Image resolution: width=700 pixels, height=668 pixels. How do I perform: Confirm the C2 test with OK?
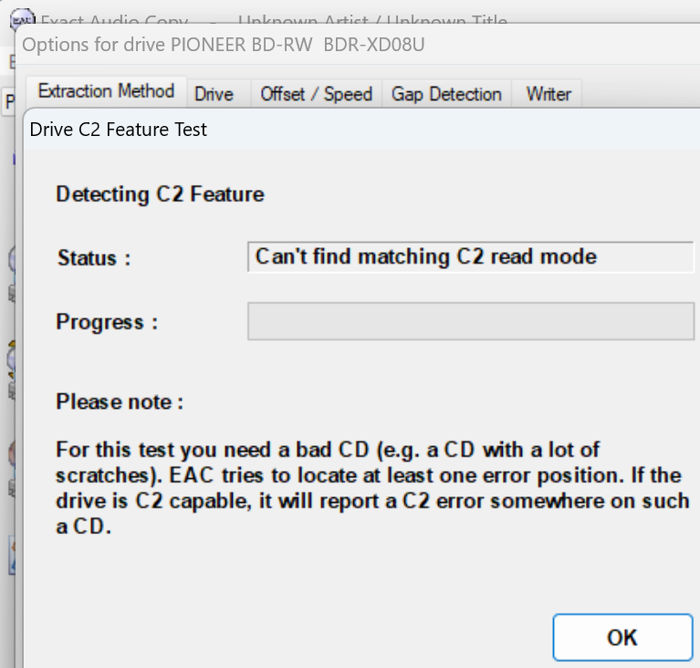click(x=622, y=637)
